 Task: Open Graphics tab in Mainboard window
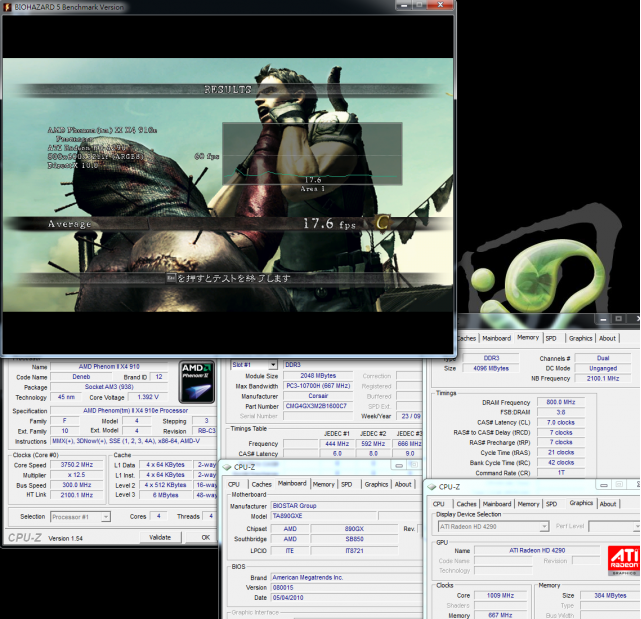[x=376, y=484]
